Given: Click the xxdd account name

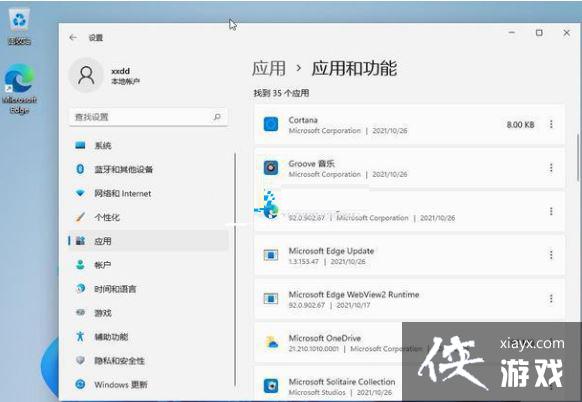Looking at the screenshot, I should point(121,71).
